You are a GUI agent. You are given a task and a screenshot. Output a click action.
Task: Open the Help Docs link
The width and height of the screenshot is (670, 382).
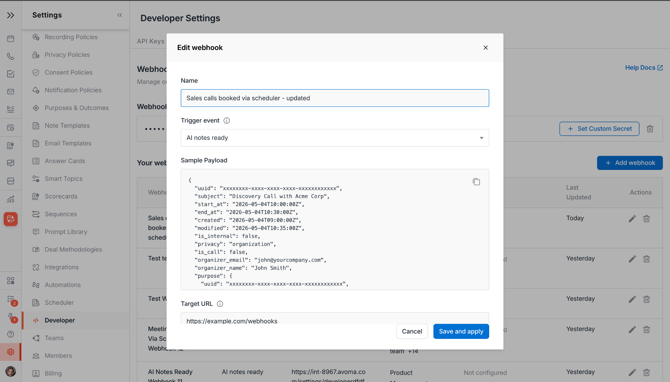[x=644, y=68]
